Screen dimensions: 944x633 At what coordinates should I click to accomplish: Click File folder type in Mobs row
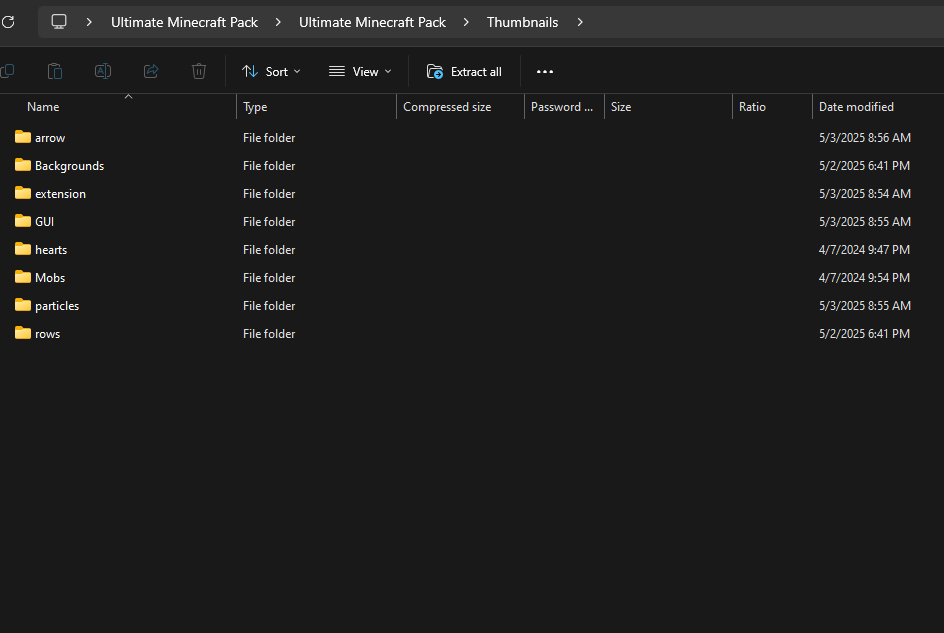tap(269, 278)
